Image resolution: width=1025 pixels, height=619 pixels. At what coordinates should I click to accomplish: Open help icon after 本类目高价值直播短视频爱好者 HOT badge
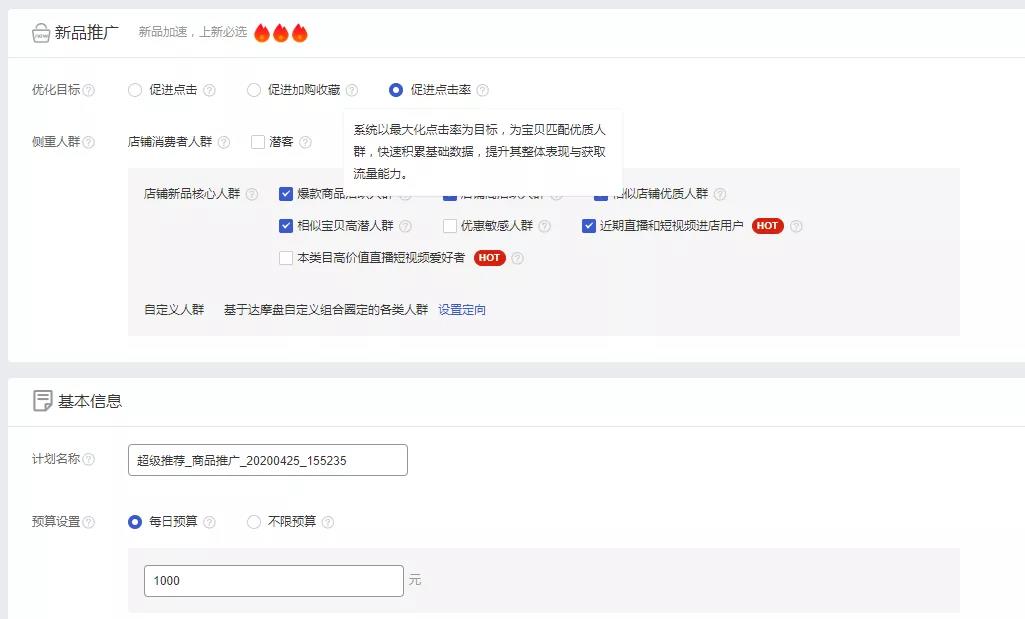pyautogui.click(x=517, y=258)
